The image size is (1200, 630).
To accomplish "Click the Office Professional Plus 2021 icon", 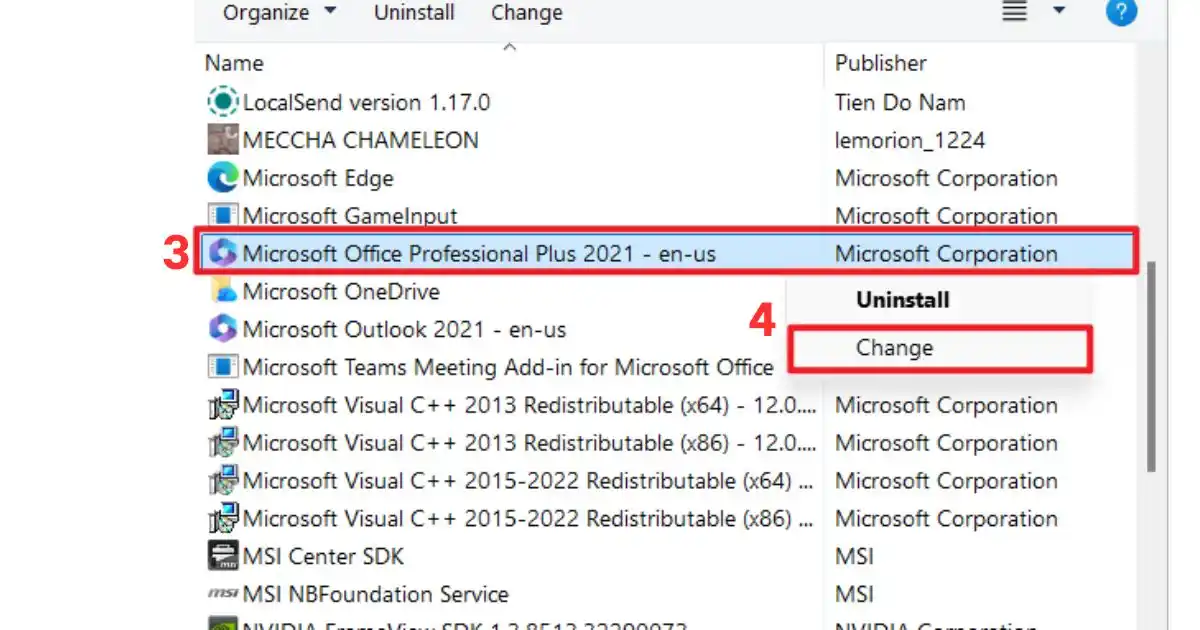I will 222,254.
